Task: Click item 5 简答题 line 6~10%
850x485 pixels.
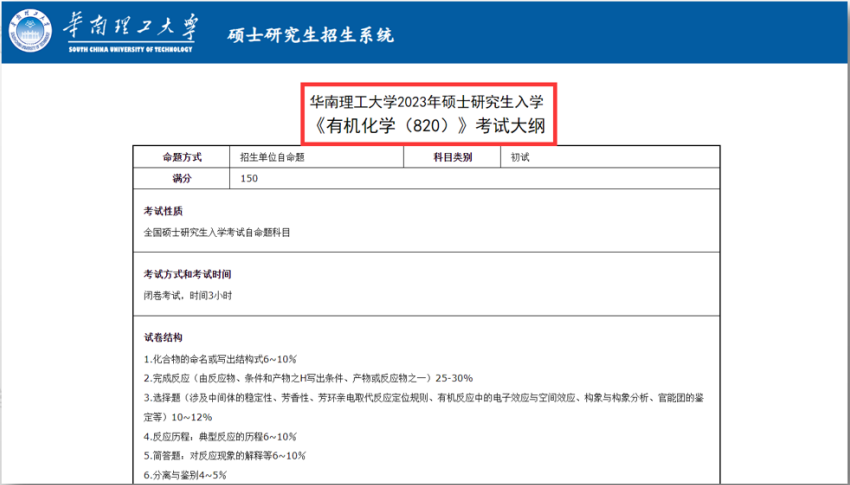Action: click(x=225, y=456)
